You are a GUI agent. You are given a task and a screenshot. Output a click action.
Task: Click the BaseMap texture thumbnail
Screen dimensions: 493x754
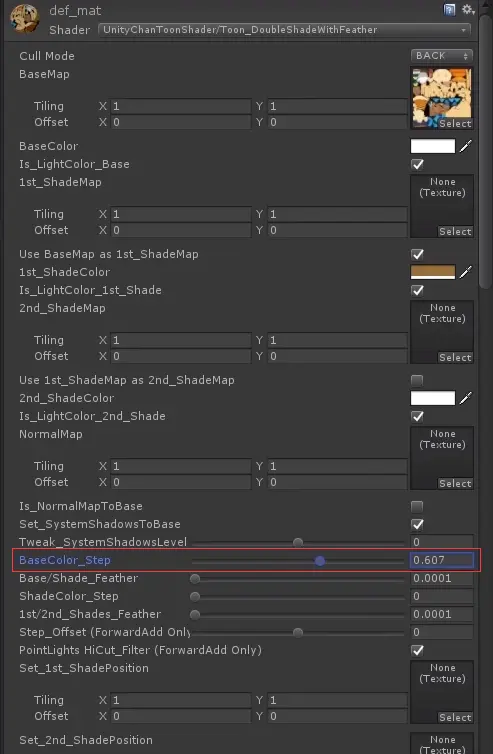[x=442, y=98]
